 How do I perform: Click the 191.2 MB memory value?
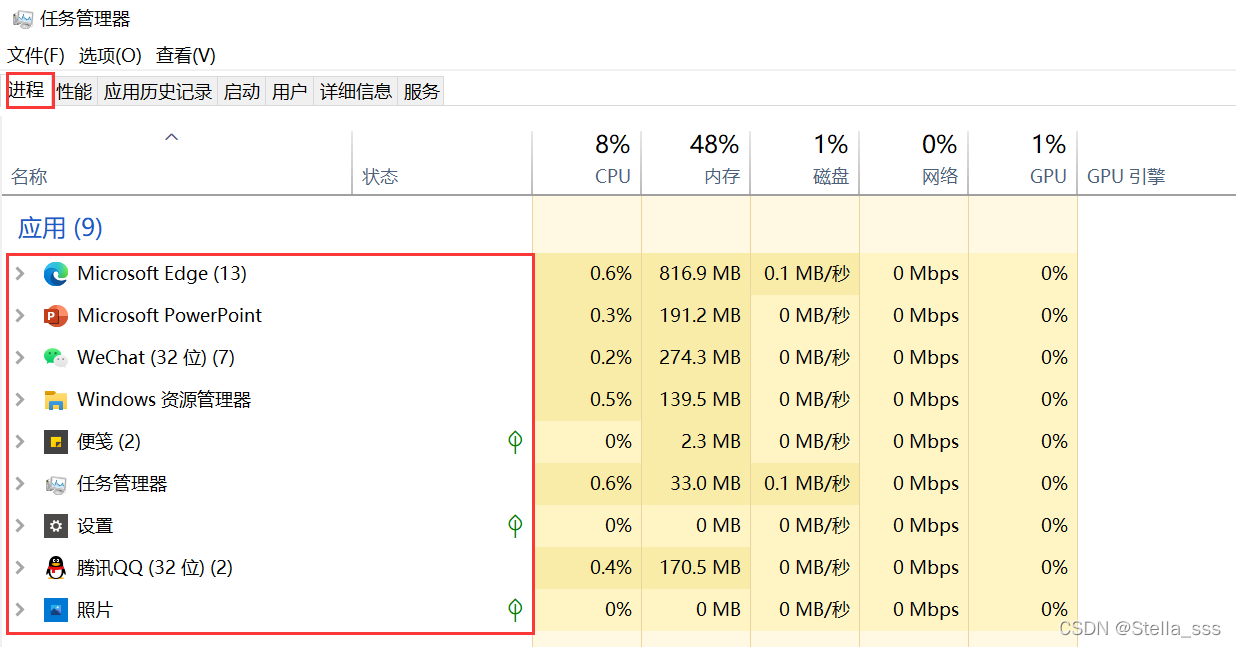click(700, 316)
